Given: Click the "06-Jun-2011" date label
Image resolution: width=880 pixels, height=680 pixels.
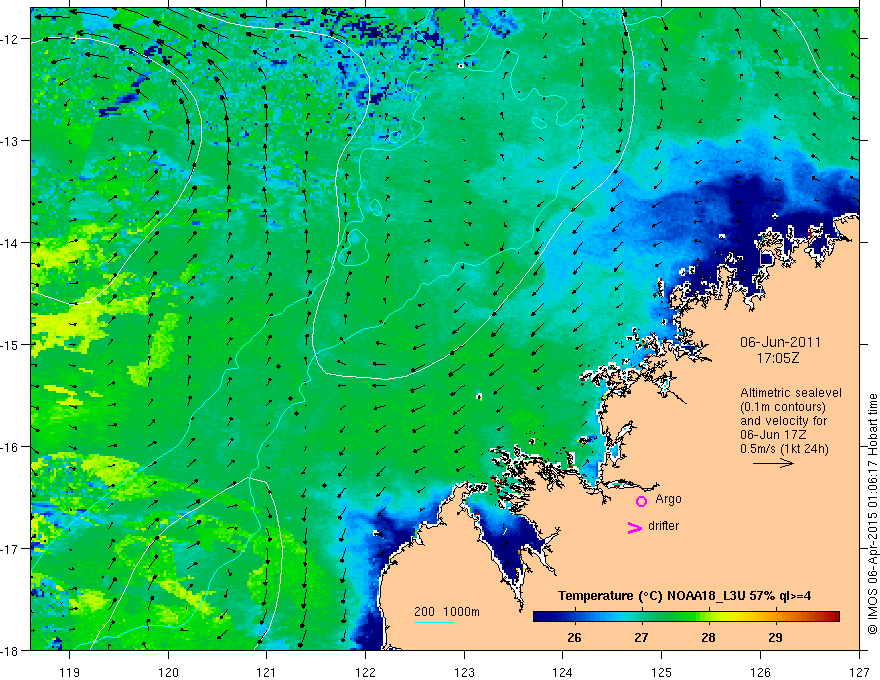Looking at the screenshot, I should click(780, 342).
